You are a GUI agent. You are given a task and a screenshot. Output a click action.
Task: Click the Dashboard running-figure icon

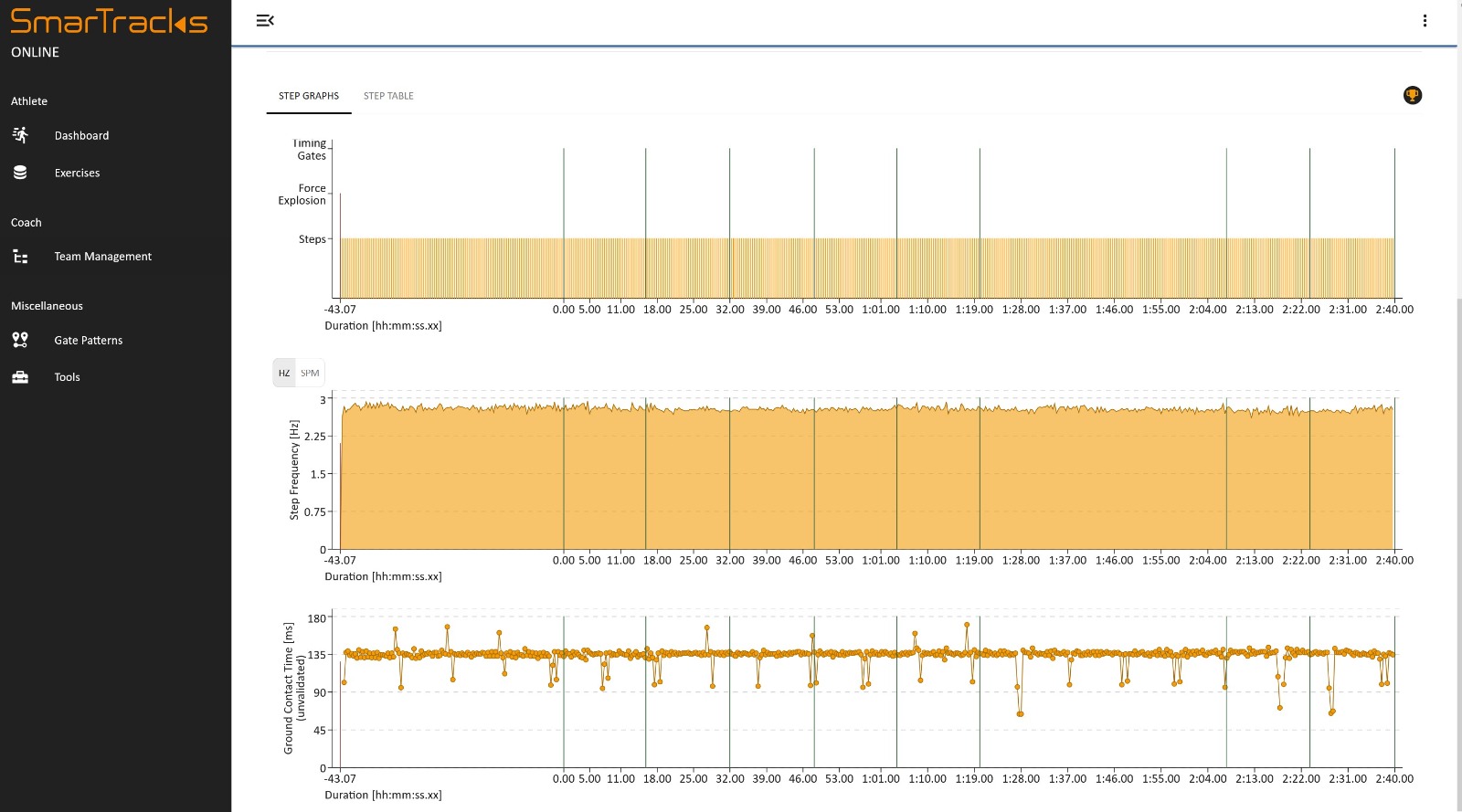coord(20,135)
